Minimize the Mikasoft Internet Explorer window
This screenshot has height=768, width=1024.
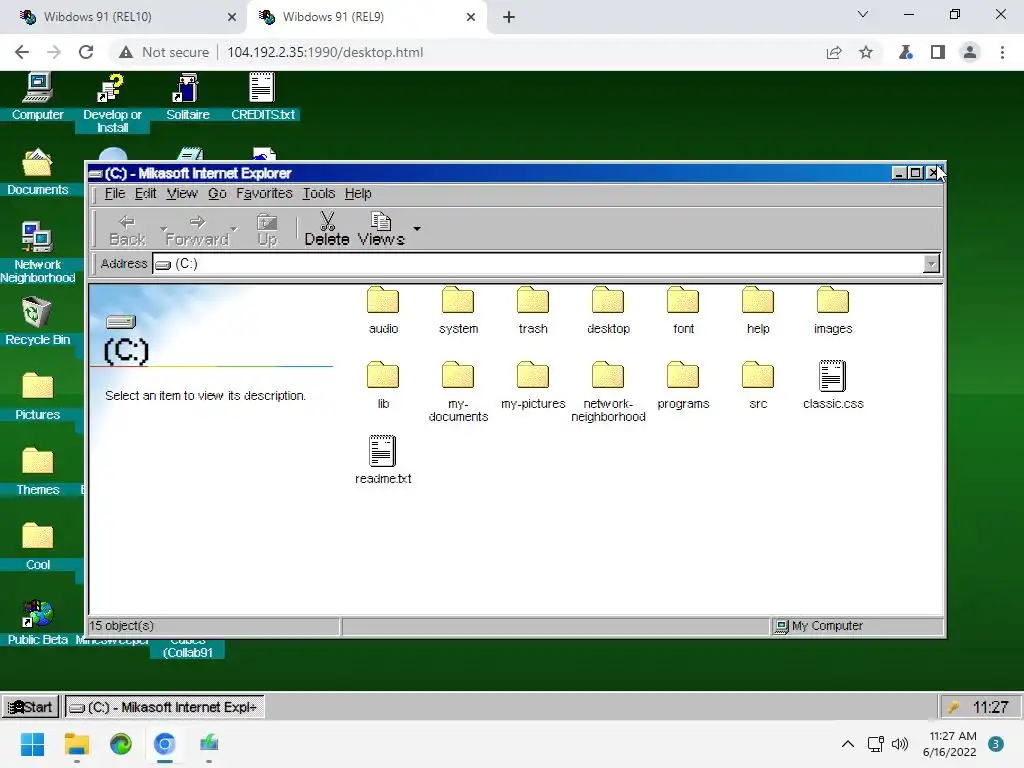point(899,173)
